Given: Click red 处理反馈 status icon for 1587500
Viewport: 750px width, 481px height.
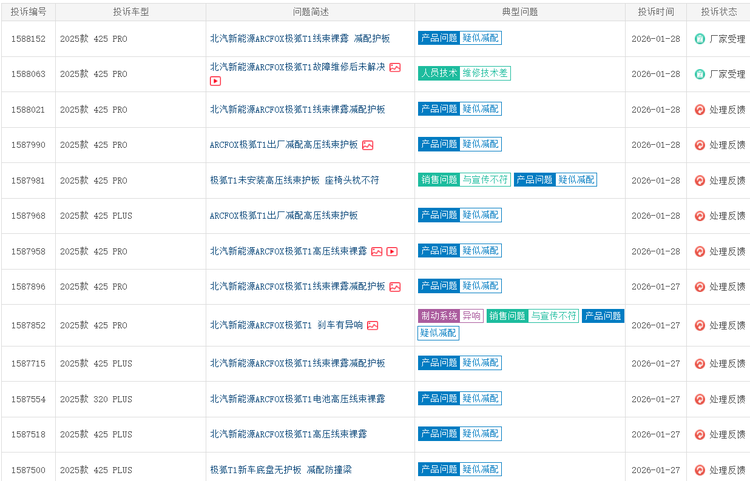Looking at the screenshot, I should pyautogui.click(x=699, y=470).
